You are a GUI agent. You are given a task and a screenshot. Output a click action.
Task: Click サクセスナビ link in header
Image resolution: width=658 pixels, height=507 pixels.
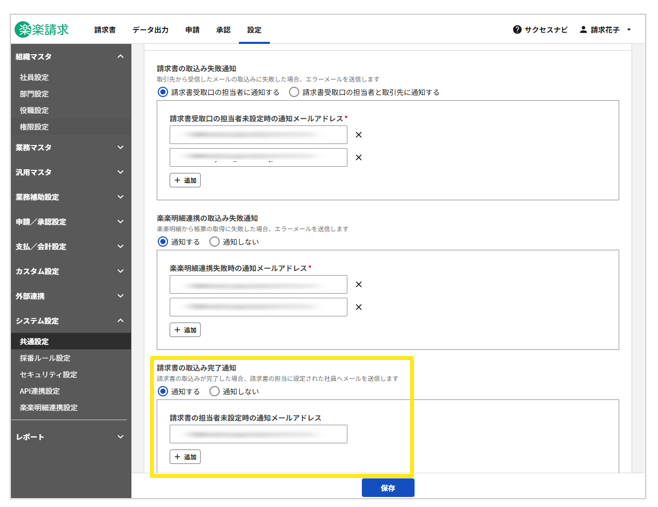tap(546, 30)
